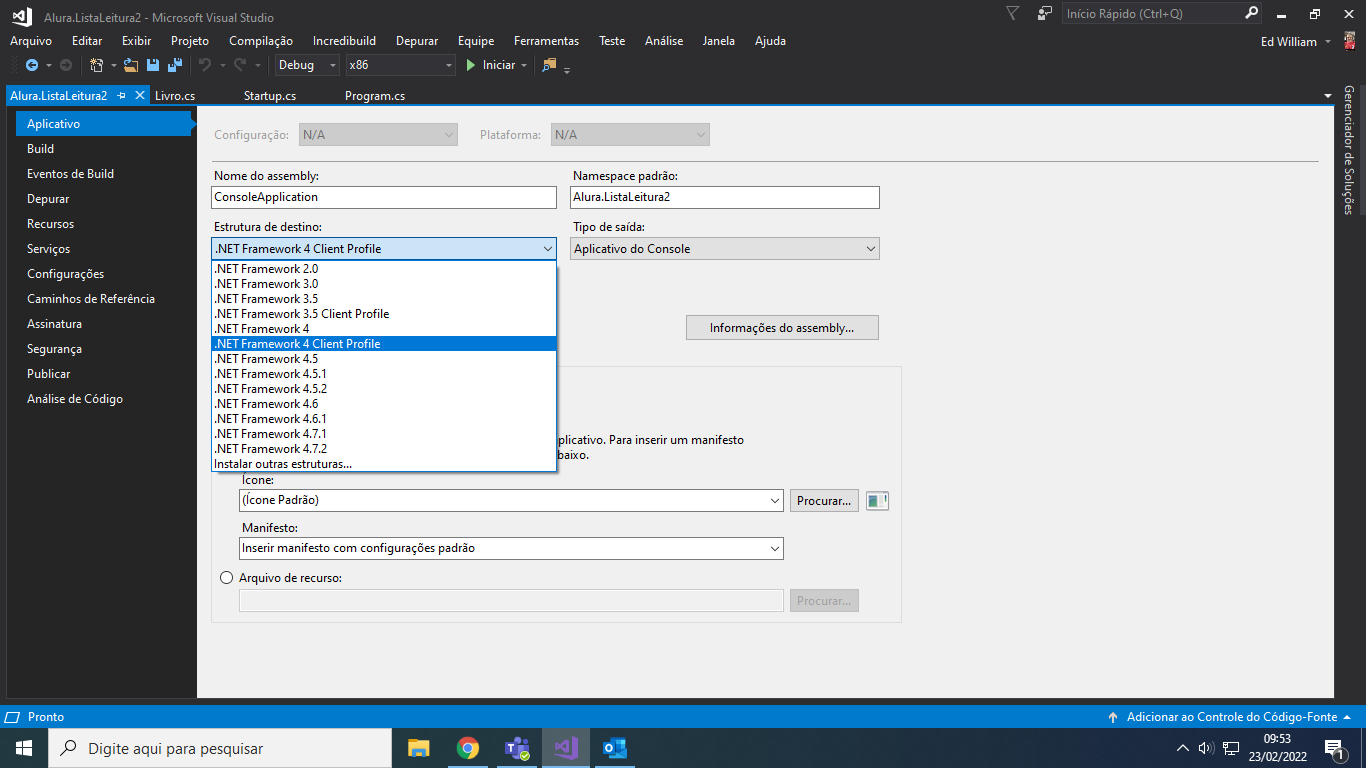Select Eventos de Build in the sidebar
Screen dimensions: 1366x768
(x=70, y=174)
